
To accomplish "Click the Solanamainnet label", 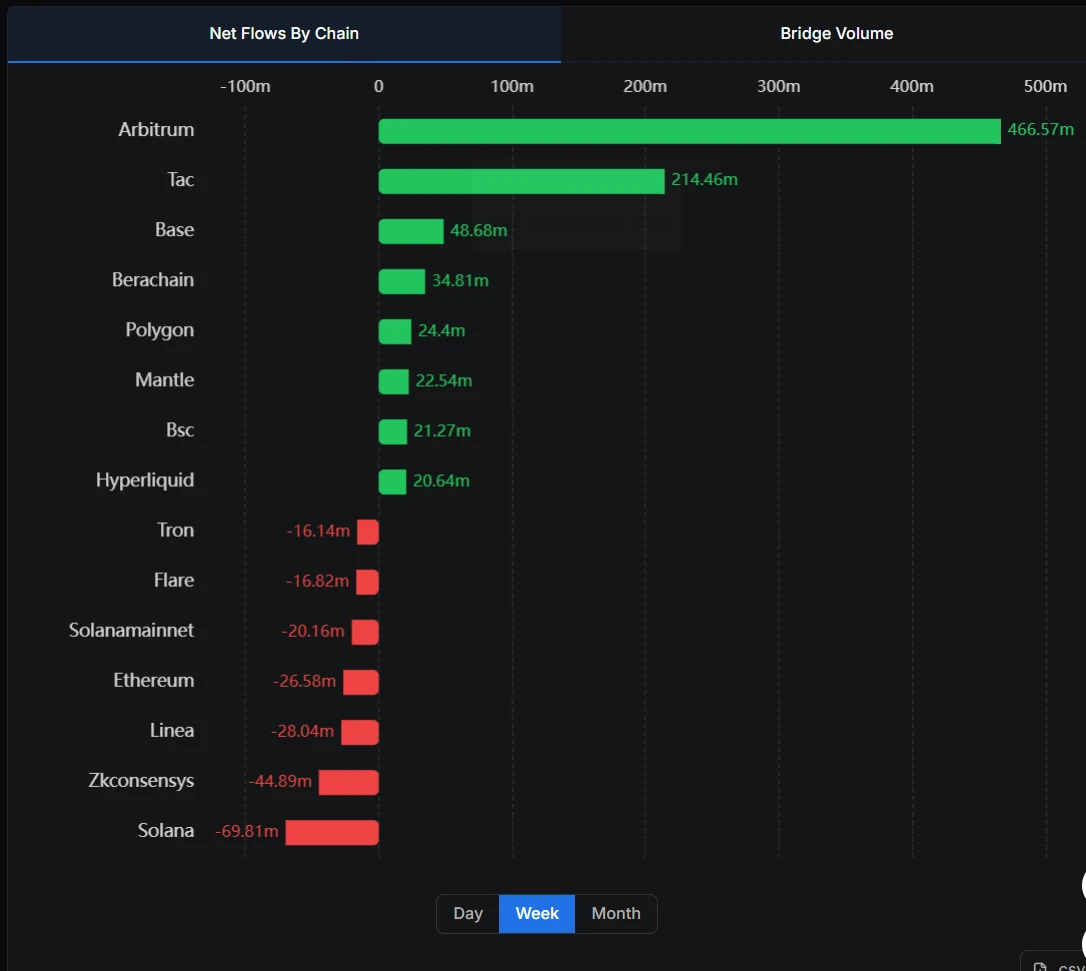I will click(131, 630).
